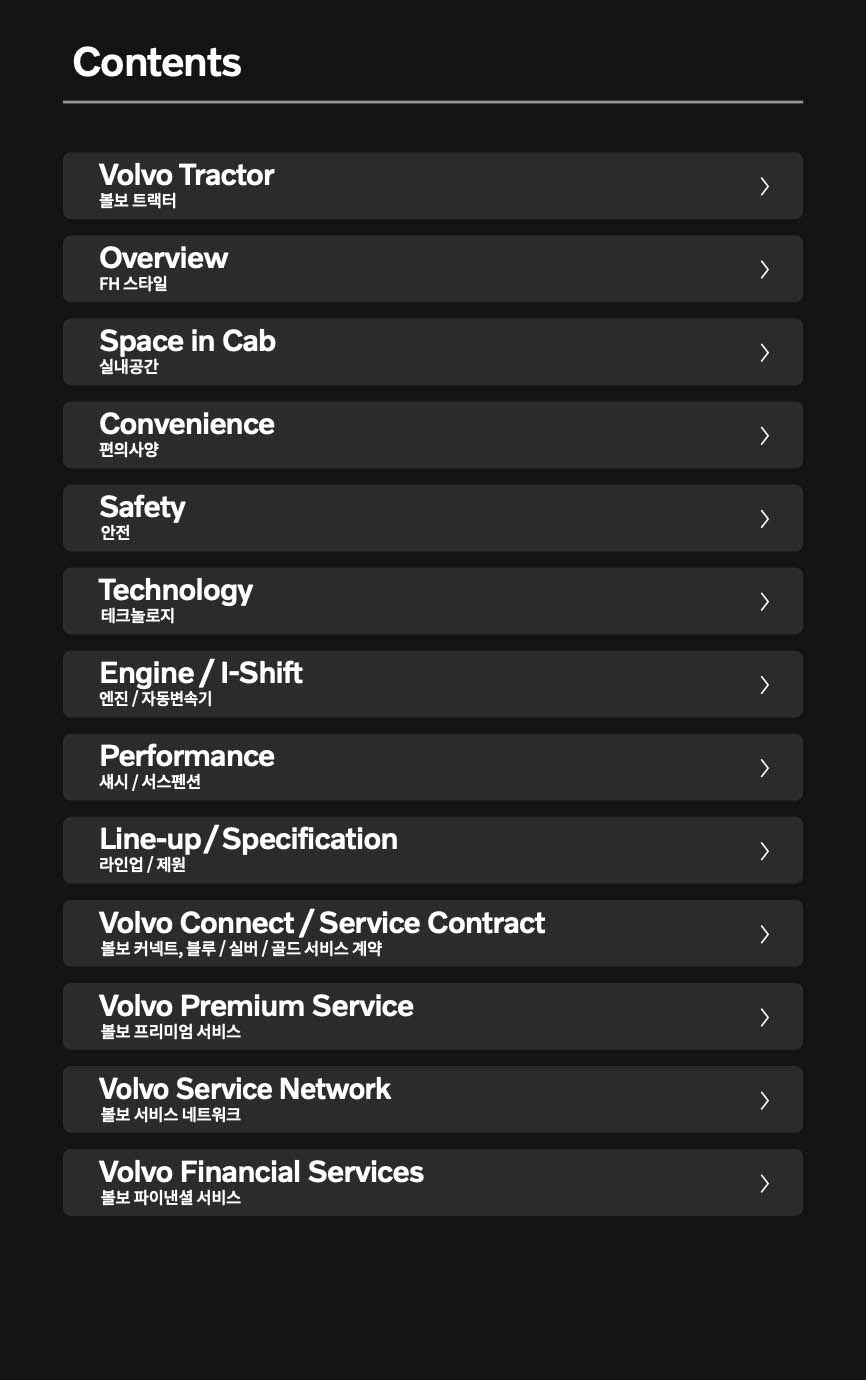The height and width of the screenshot is (1380, 866).
Task: Open the Performance heading text
Action: point(187,756)
